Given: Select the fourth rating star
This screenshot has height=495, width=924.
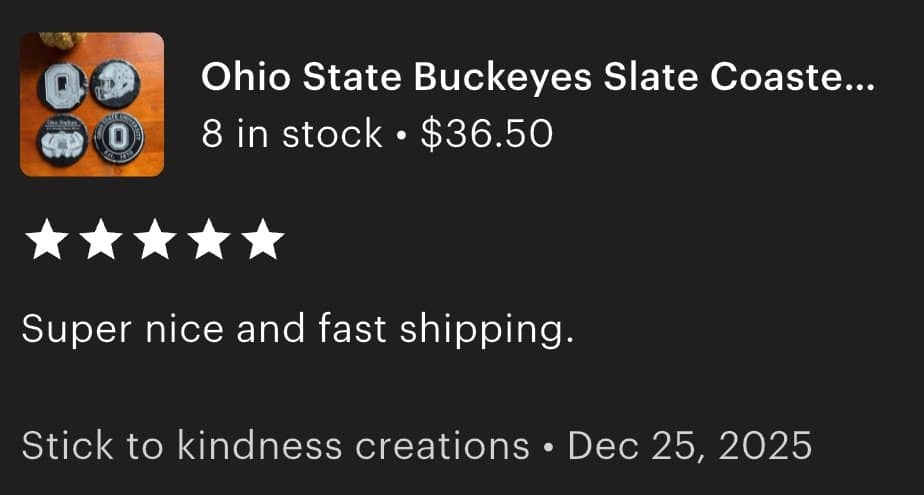Looking at the screenshot, I should coord(208,240).
